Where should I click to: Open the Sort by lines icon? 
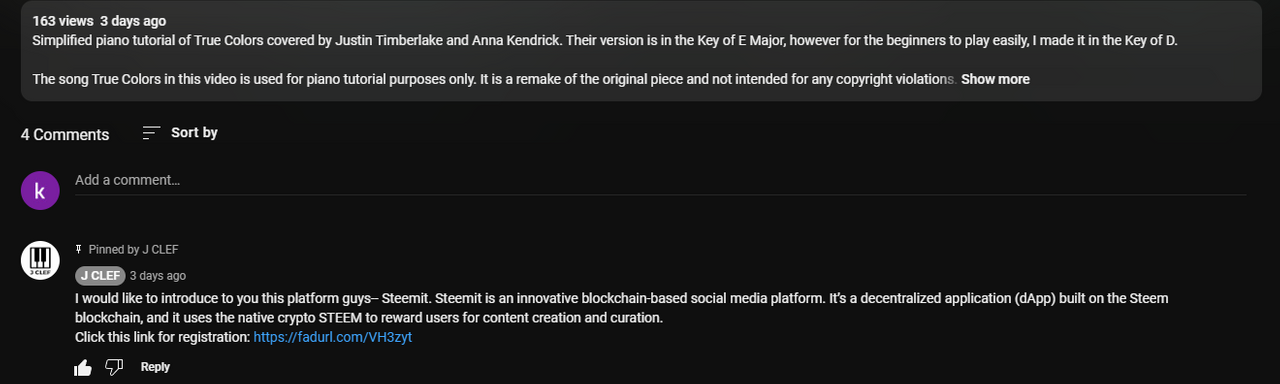pos(151,132)
